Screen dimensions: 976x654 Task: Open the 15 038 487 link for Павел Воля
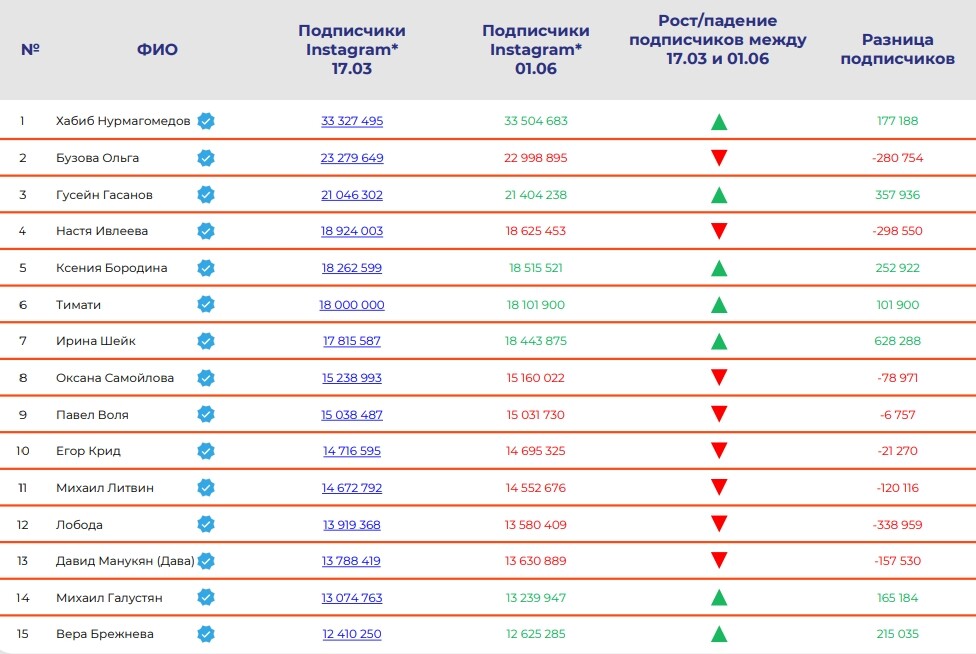click(352, 415)
